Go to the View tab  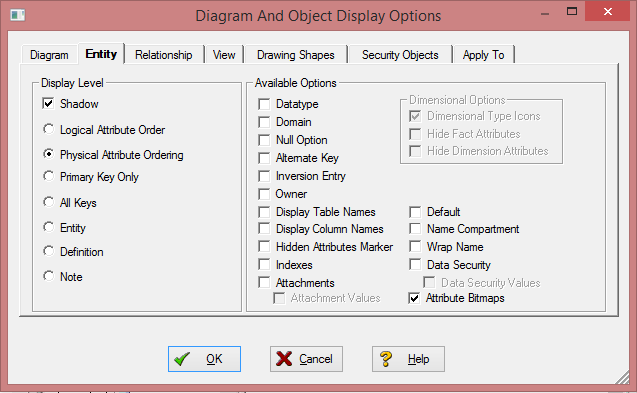coord(224,55)
